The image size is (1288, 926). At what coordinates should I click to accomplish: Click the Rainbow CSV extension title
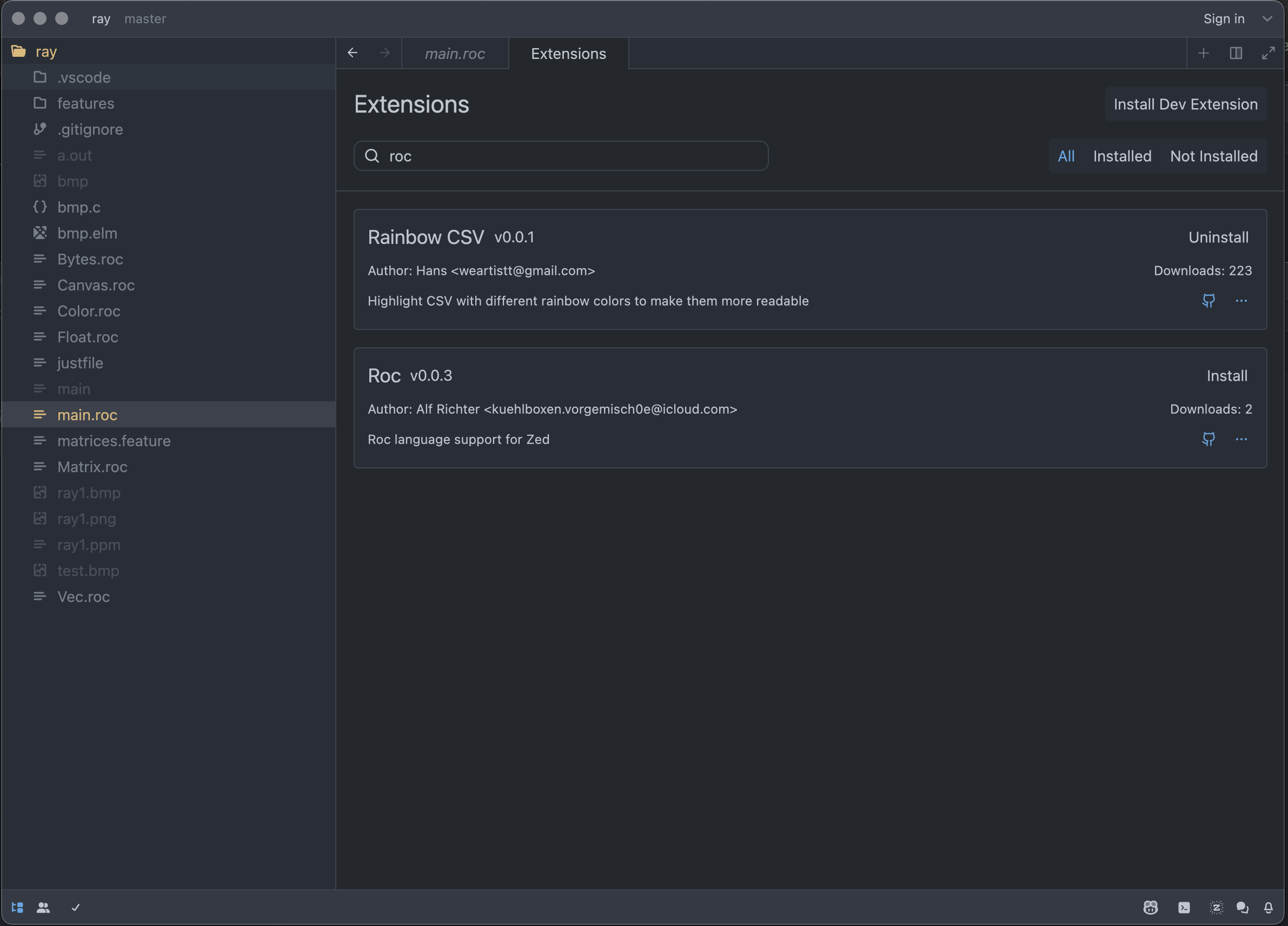click(426, 237)
